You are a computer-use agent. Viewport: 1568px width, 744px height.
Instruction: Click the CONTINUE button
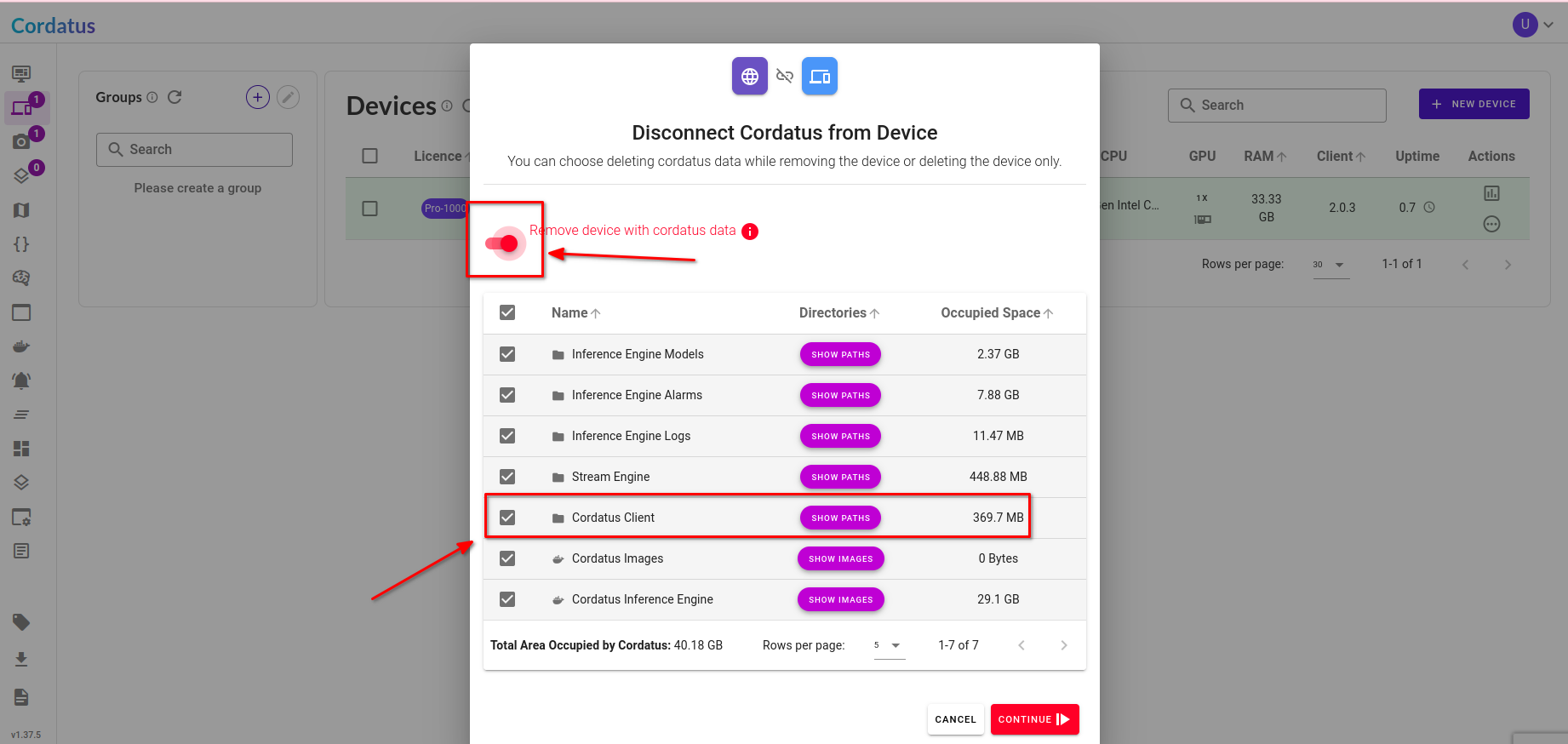[1034, 719]
